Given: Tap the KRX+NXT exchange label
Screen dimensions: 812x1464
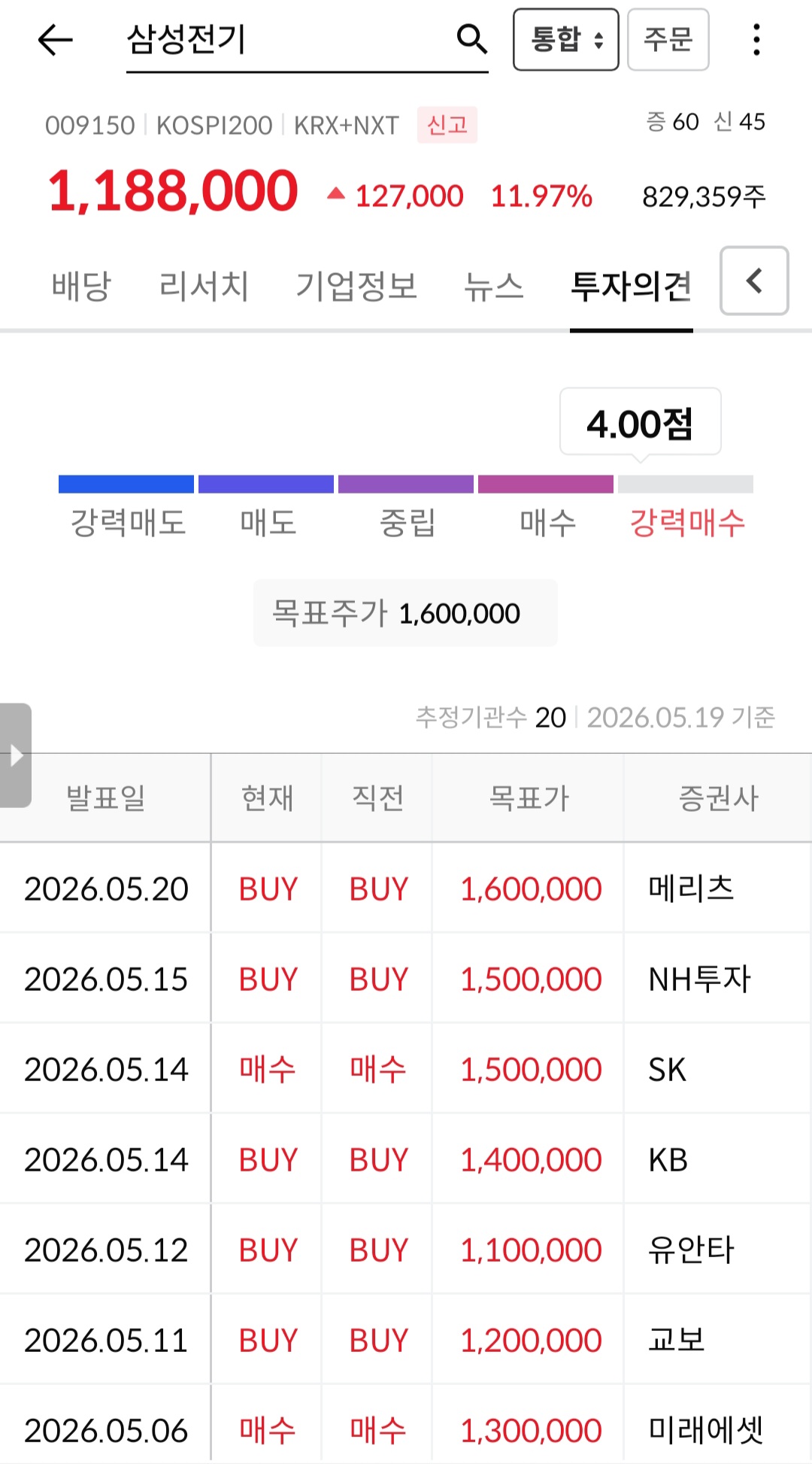Looking at the screenshot, I should click(347, 126).
